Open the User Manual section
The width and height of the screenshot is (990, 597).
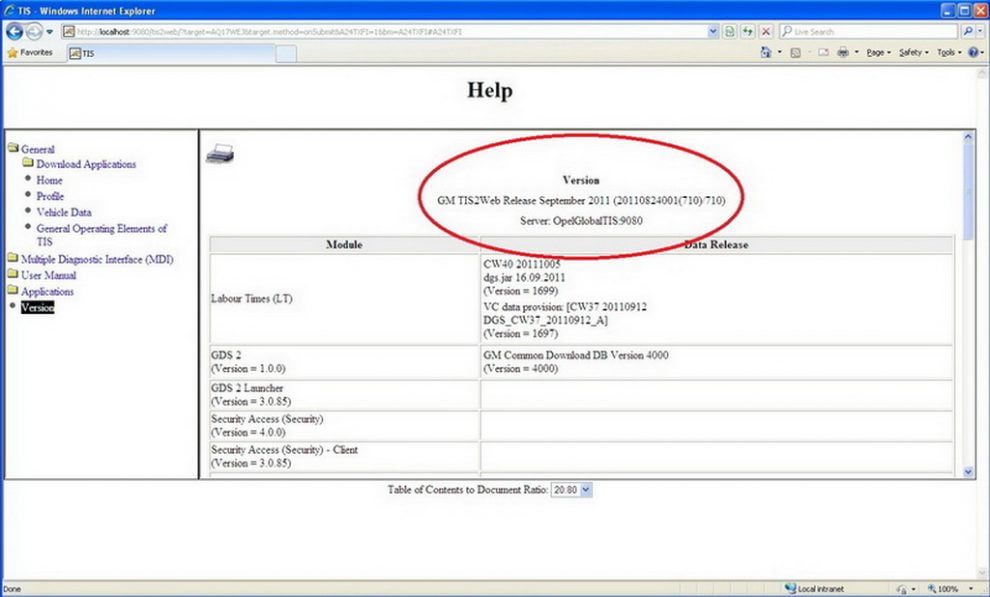coord(50,275)
